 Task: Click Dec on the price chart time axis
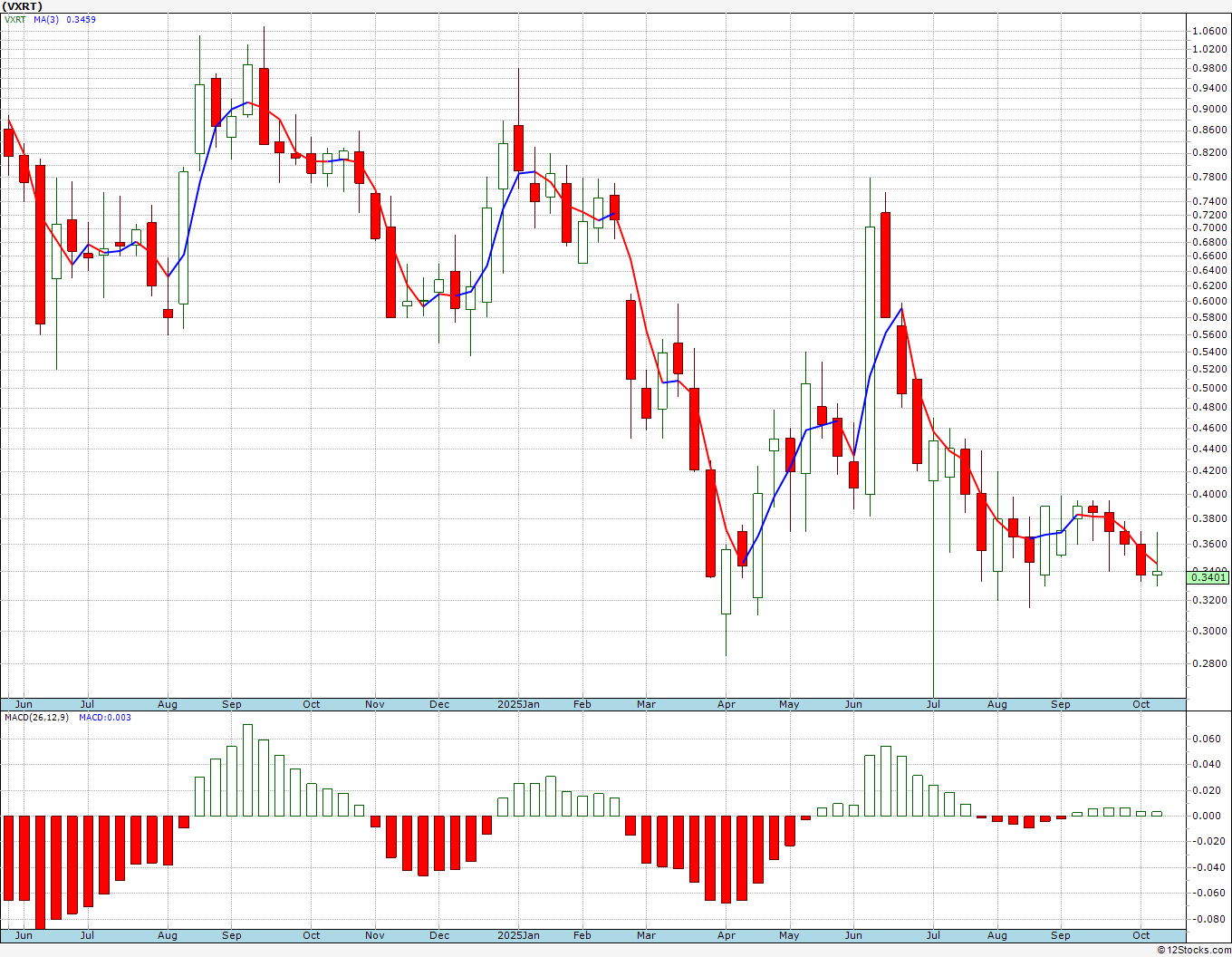tap(439, 704)
